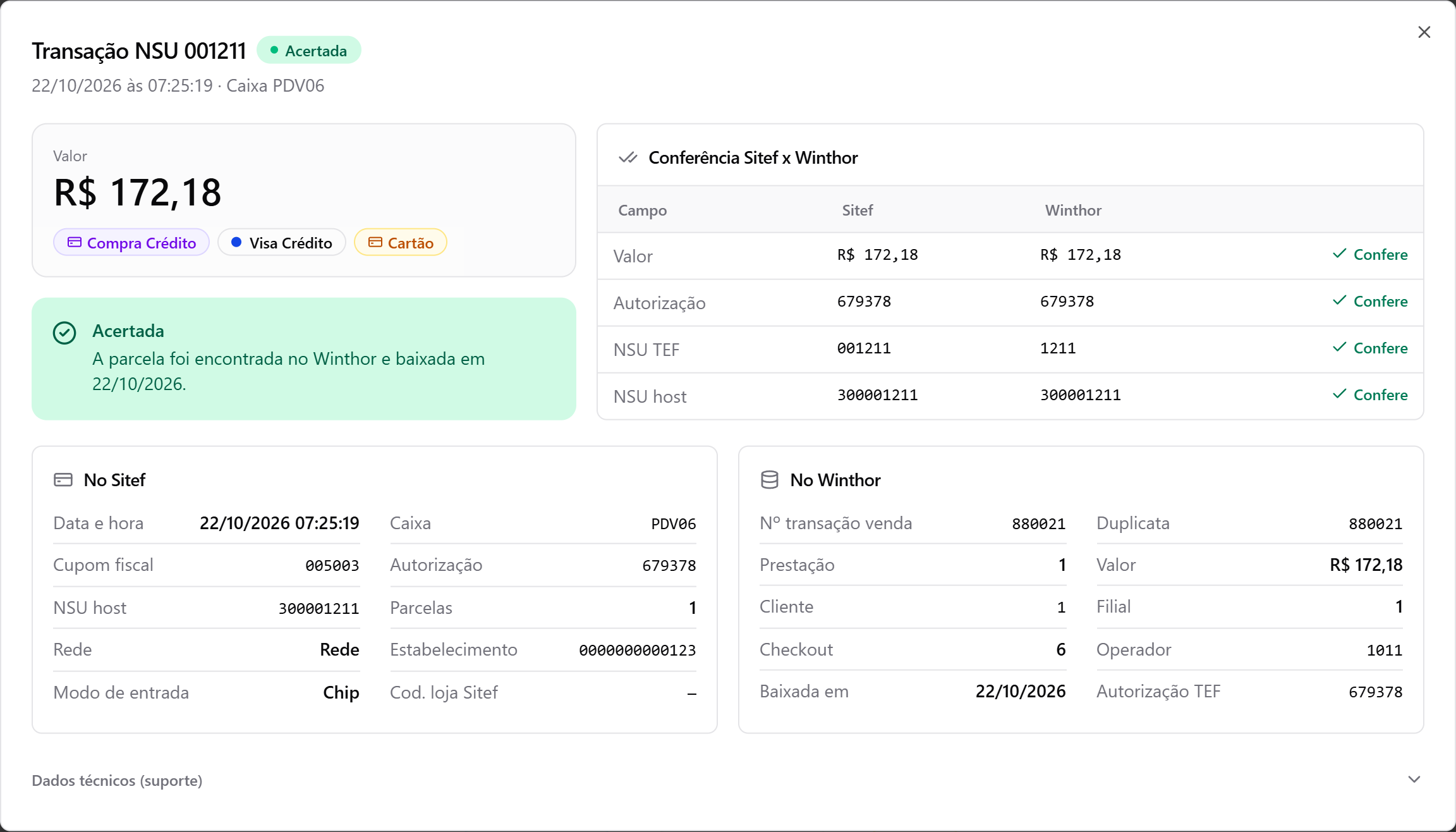
Task: Select Sitef NSU TEF value 001211
Action: [864, 348]
